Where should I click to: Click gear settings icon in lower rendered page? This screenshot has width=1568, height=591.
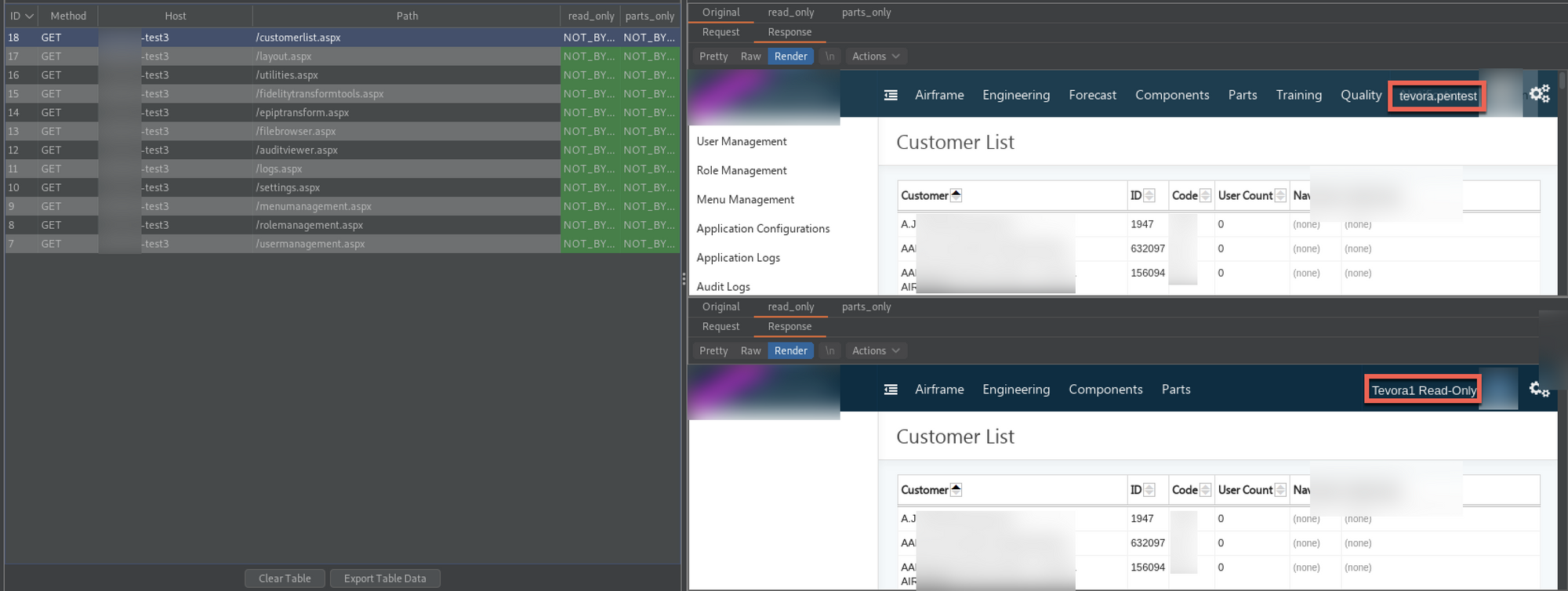1539,389
